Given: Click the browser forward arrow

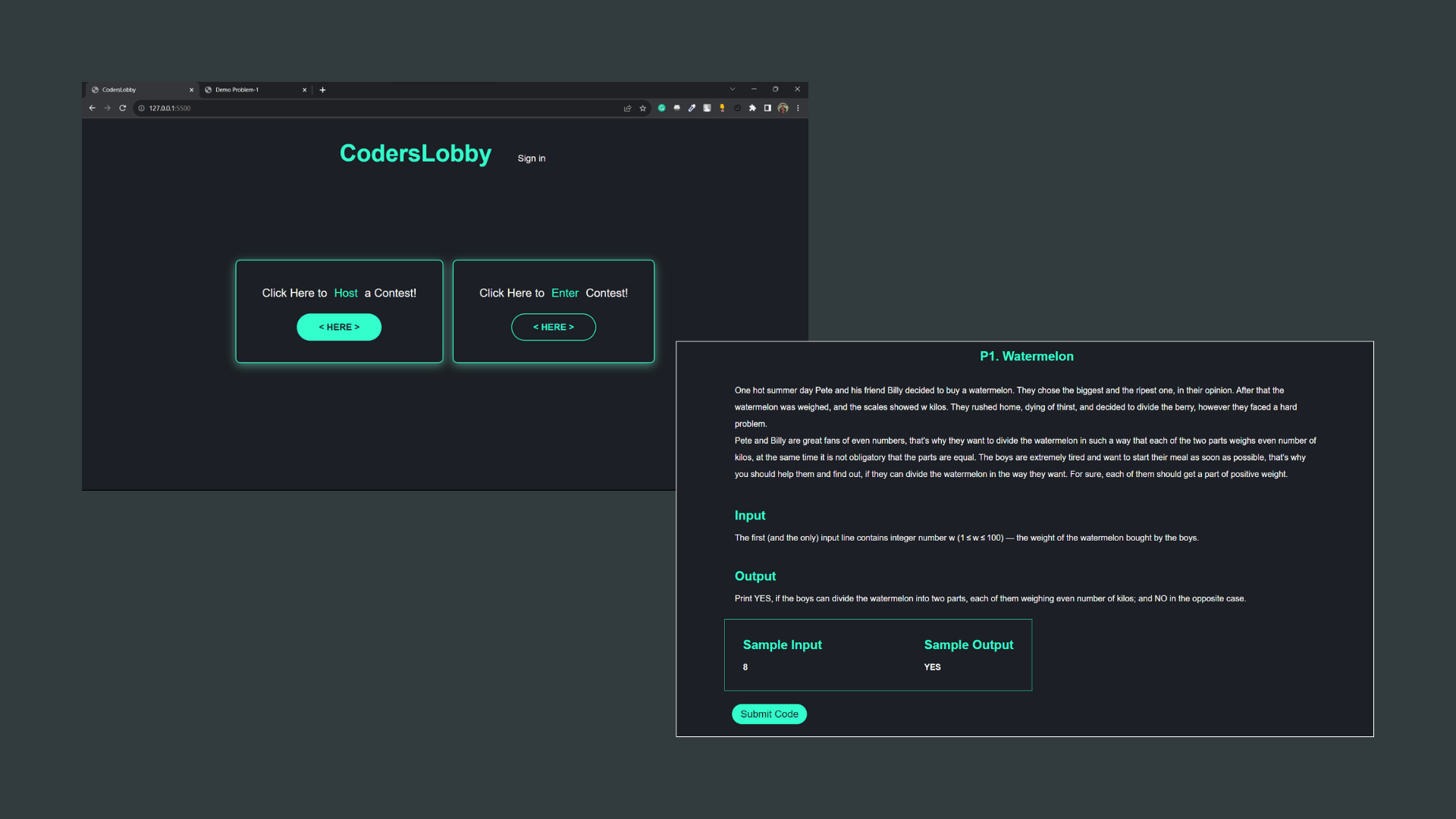Looking at the screenshot, I should pyautogui.click(x=108, y=108).
